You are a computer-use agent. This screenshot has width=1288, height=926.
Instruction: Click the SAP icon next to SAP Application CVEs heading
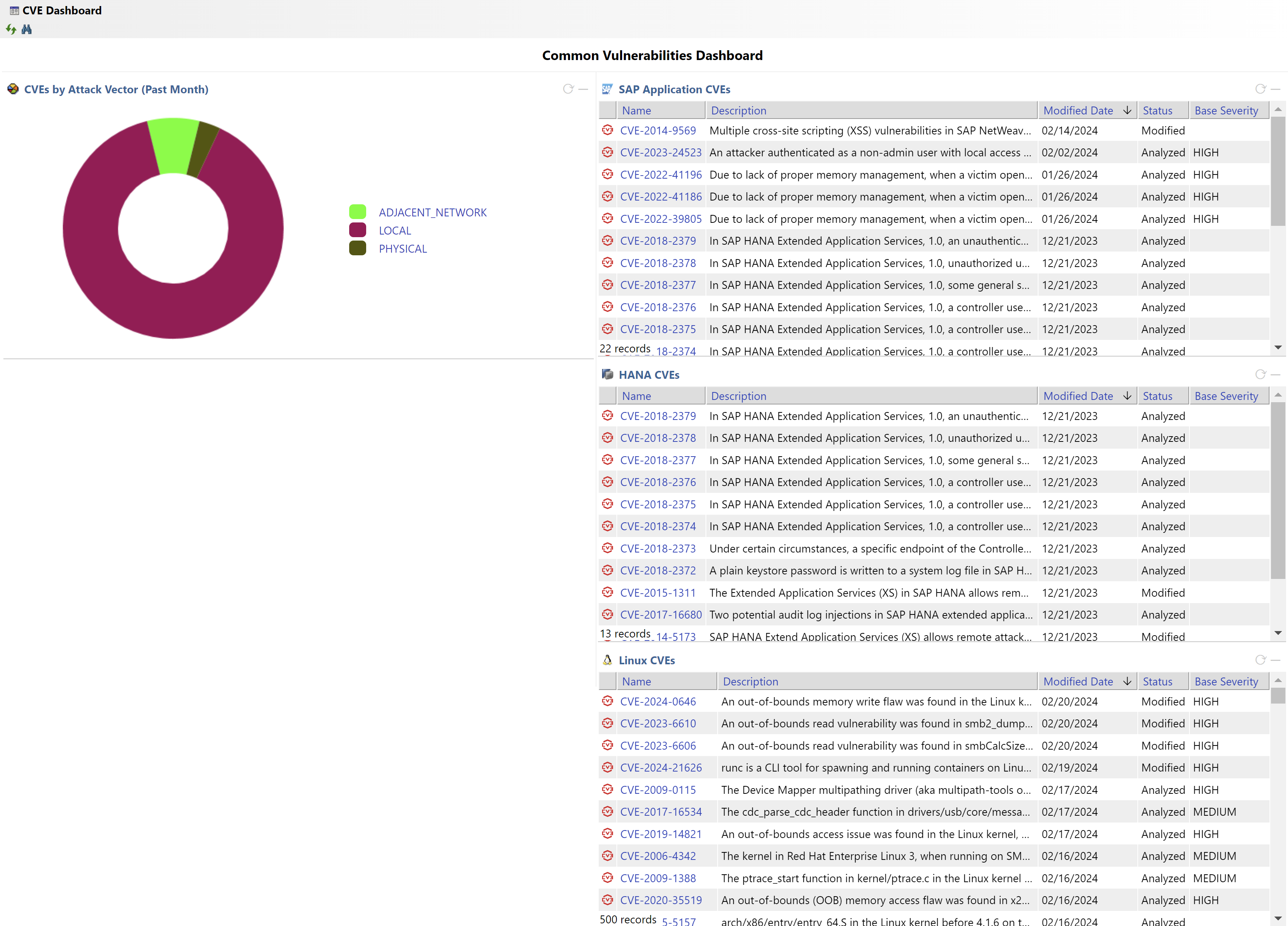[x=607, y=89]
